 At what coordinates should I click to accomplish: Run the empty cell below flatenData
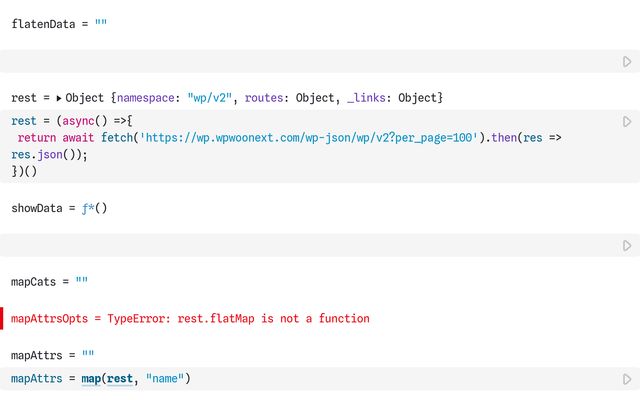point(627,62)
